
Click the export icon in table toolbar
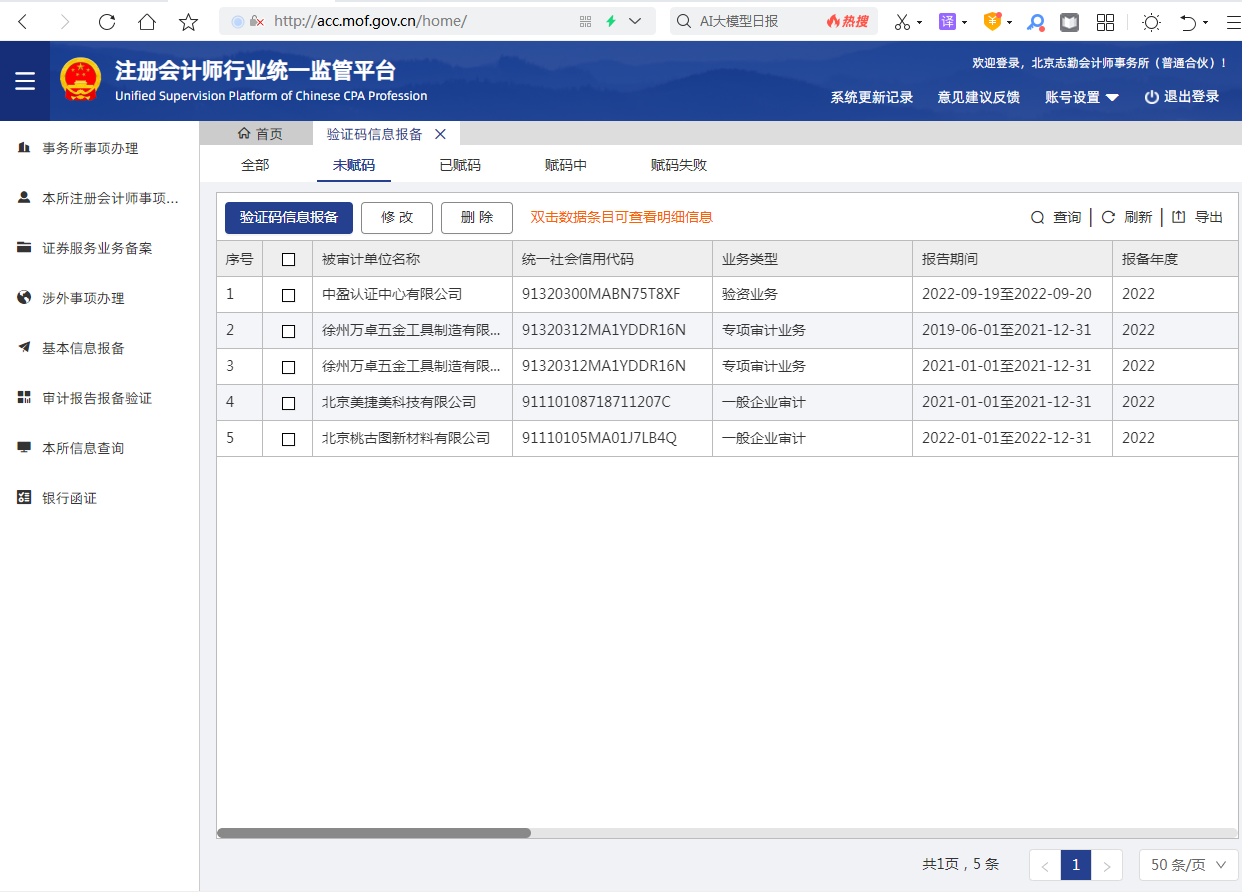pos(1178,218)
